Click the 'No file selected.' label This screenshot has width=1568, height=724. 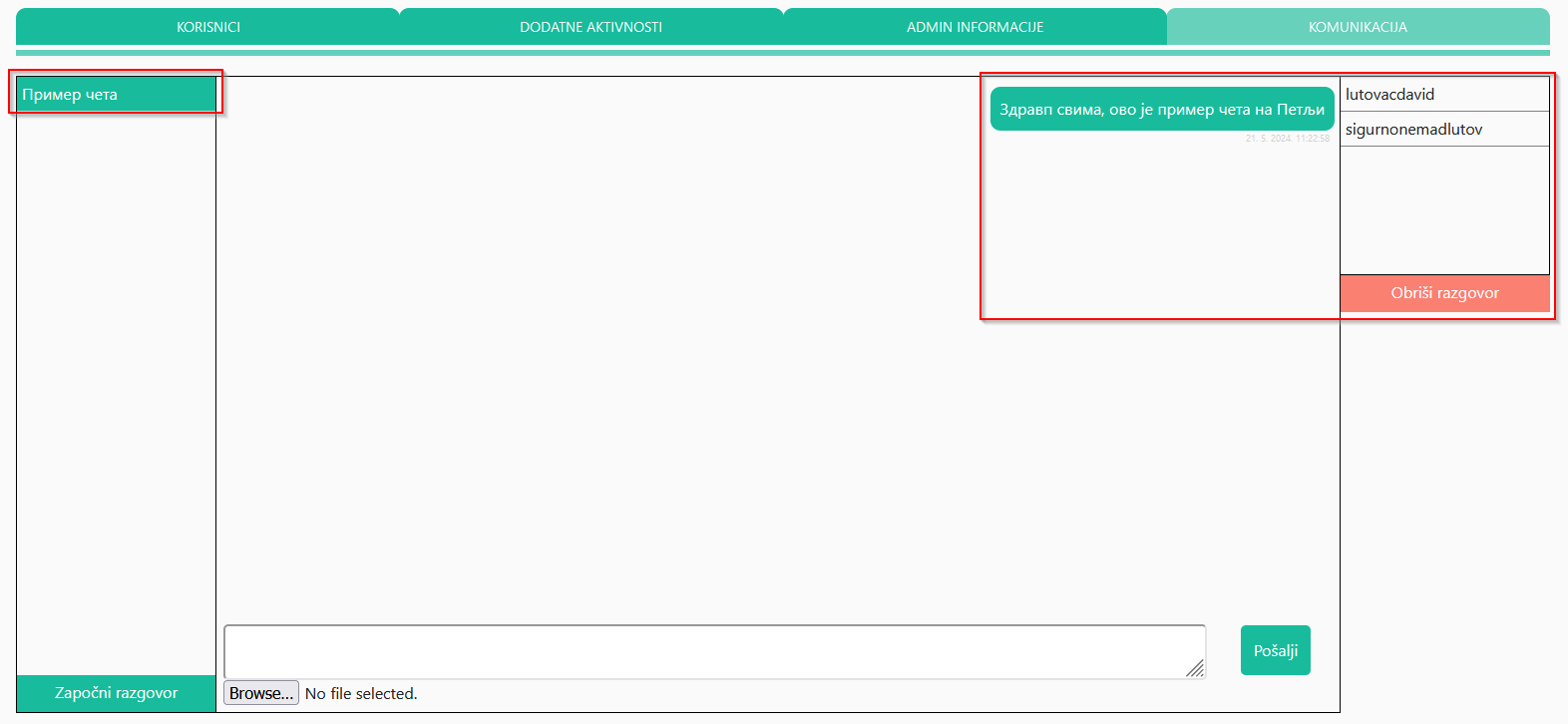(x=361, y=694)
